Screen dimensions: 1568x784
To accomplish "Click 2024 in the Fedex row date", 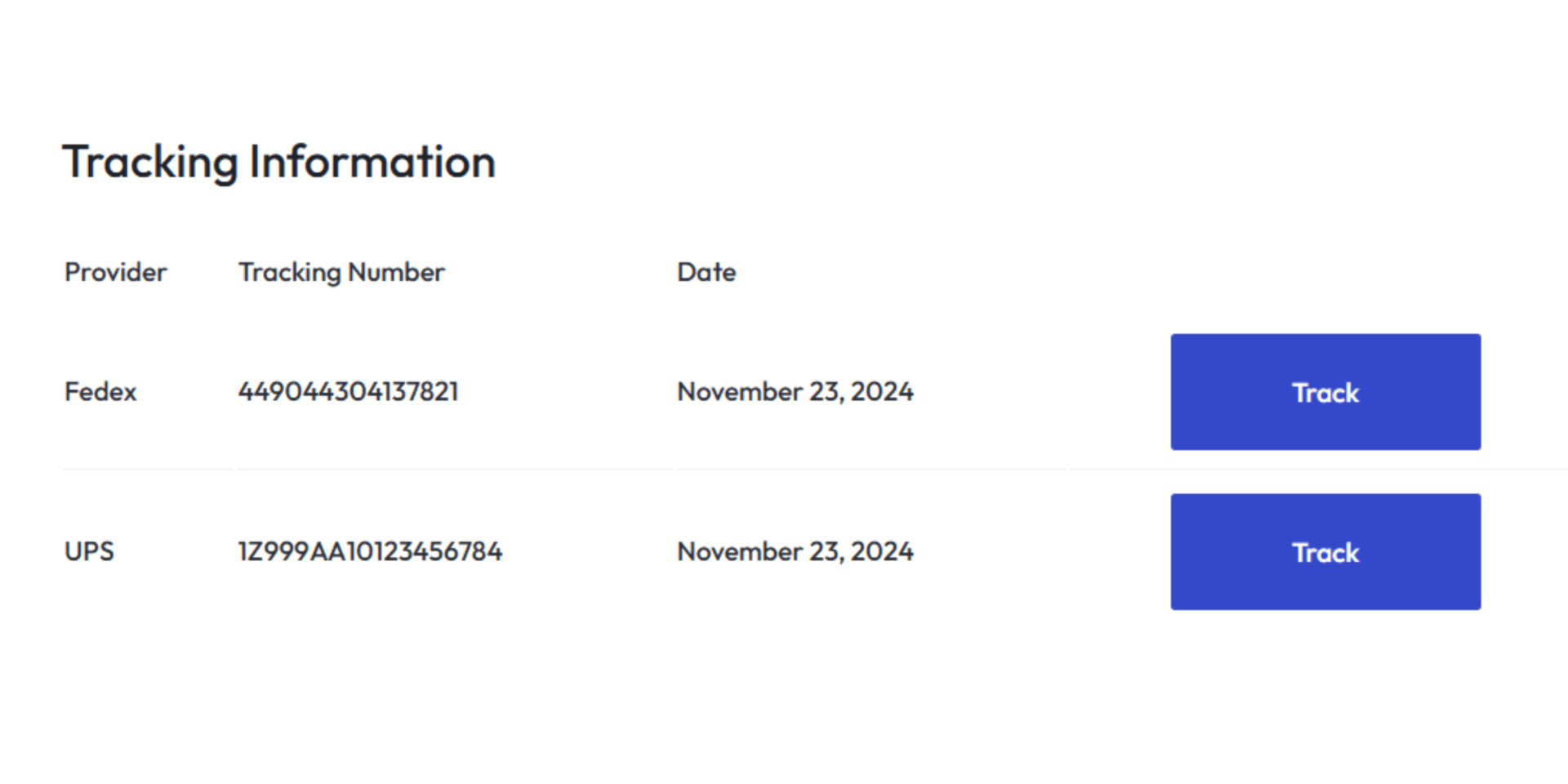I will [x=882, y=392].
